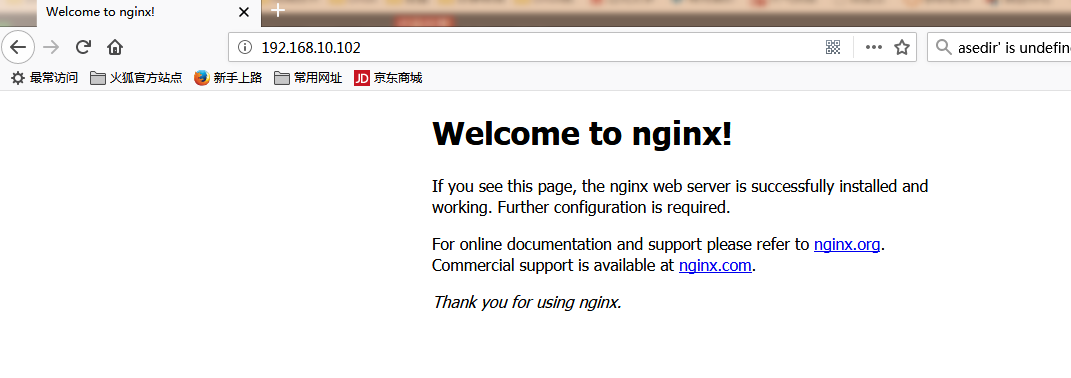The width and height of the screenshot is (1071, 378).
Task: Open 京东商城 bookmark
Action: pyautogui.click(x=388, y=78)
